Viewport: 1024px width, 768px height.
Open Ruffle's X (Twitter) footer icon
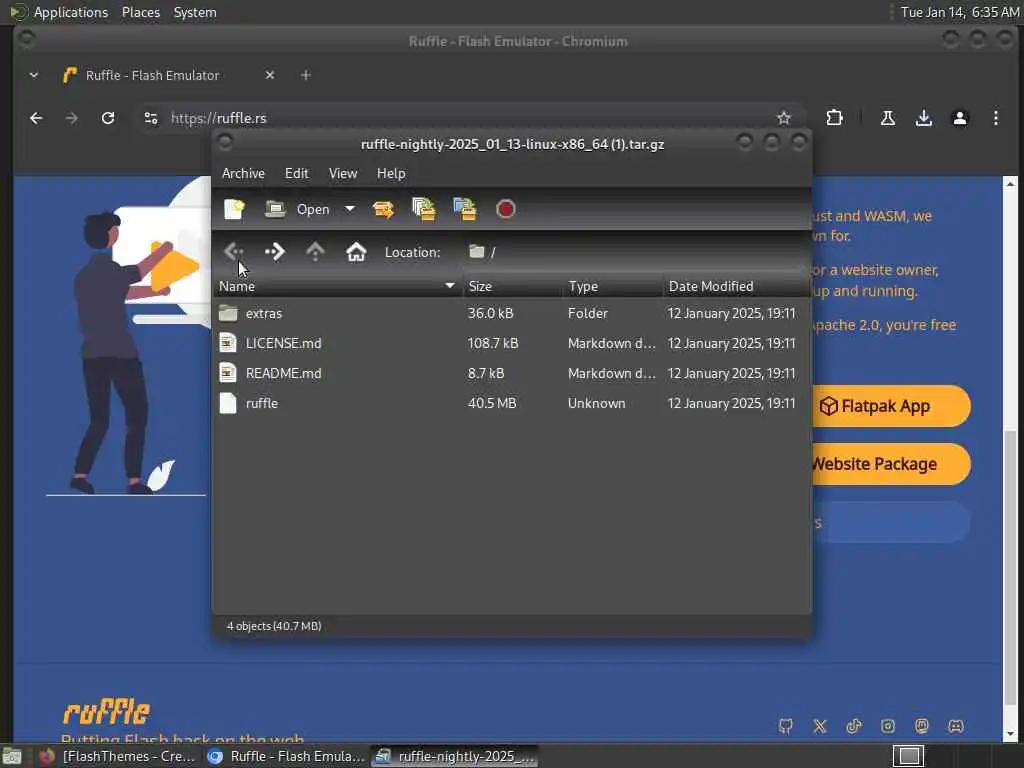click(820, 726)
